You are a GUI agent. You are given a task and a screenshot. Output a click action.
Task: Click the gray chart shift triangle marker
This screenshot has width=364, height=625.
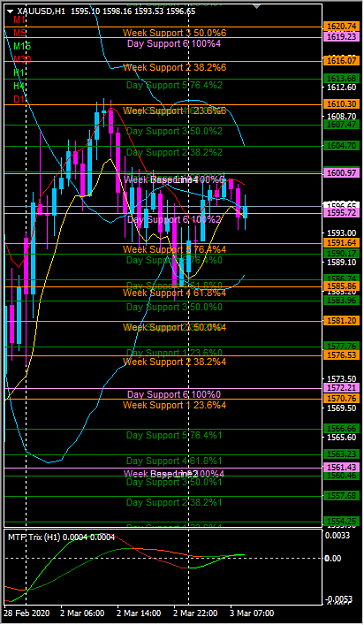point(257,6)
